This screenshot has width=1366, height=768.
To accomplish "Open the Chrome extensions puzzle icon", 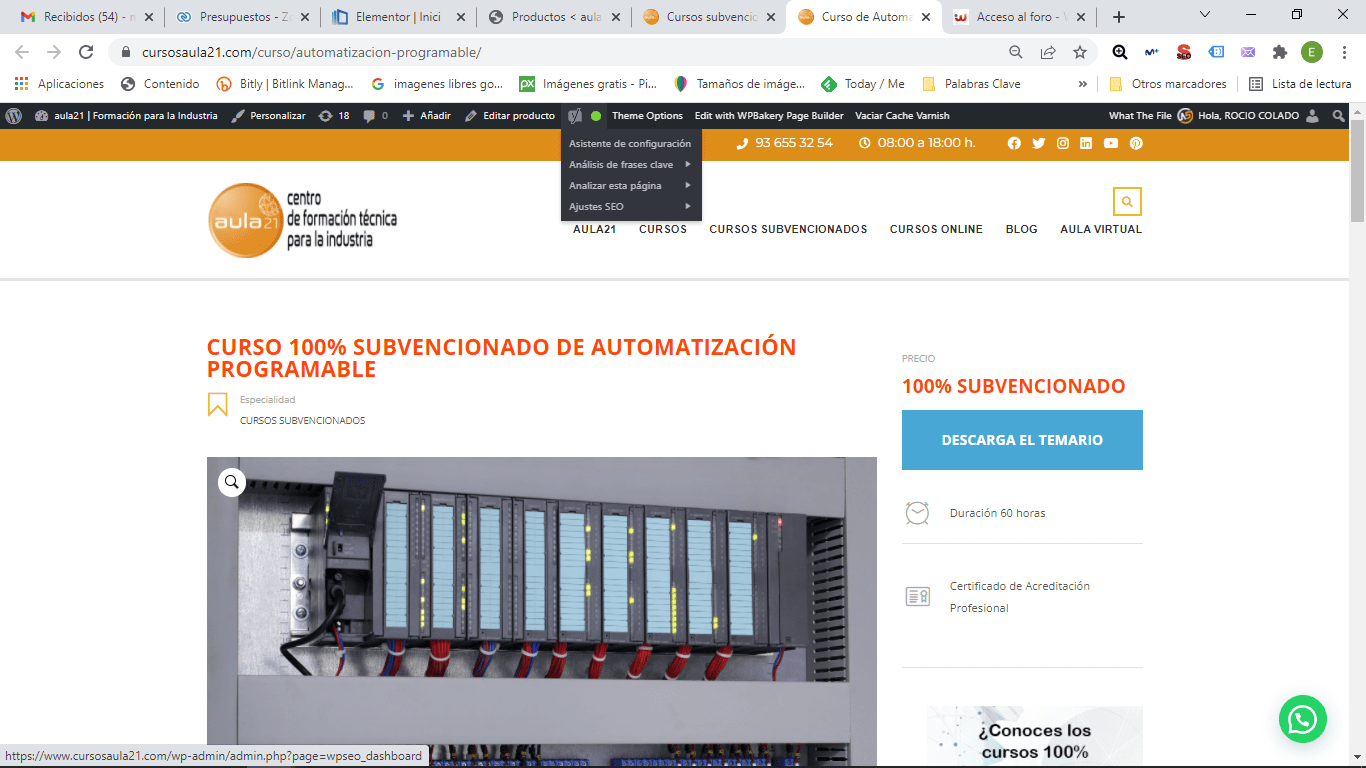I will click(x=1280, y=52).
